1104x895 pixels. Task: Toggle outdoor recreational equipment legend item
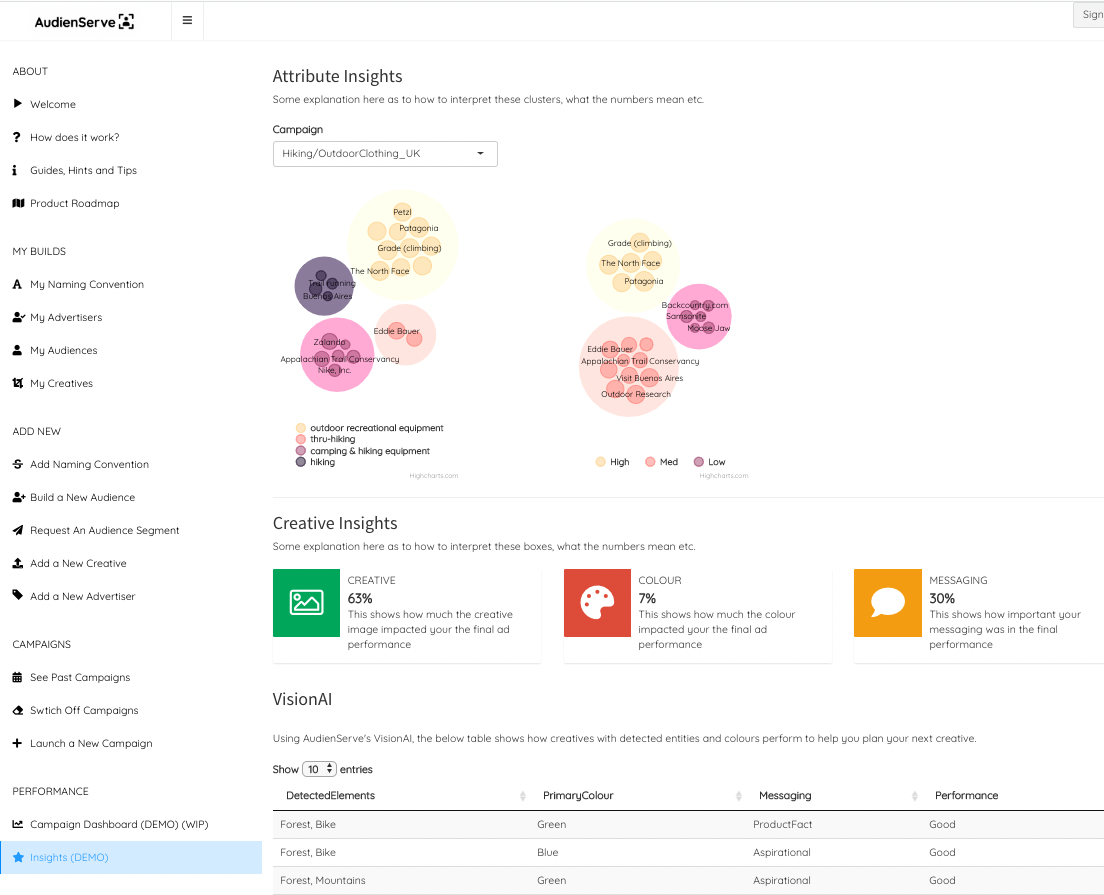[370, 427]
